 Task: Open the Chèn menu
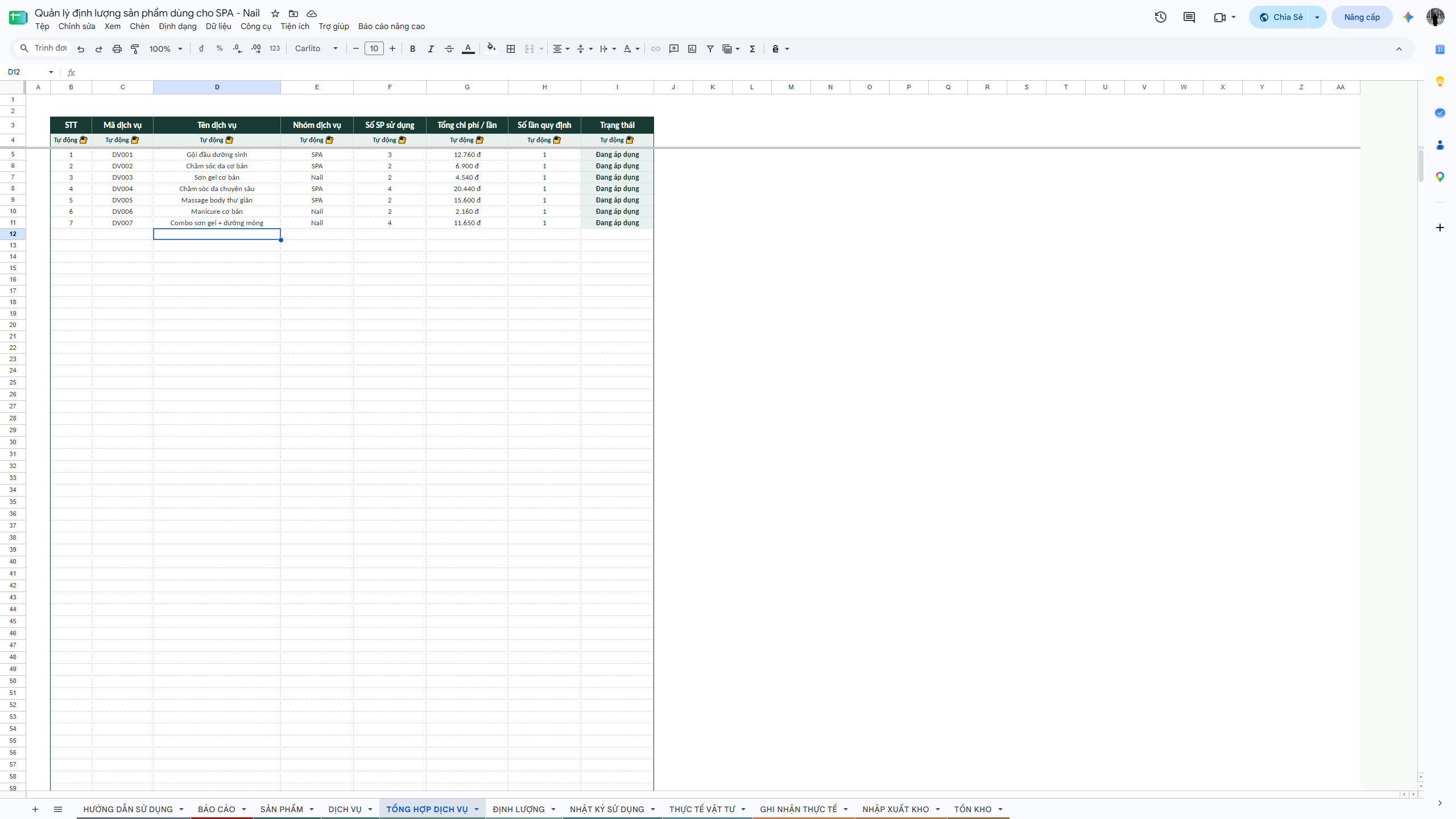click(139, 26)
